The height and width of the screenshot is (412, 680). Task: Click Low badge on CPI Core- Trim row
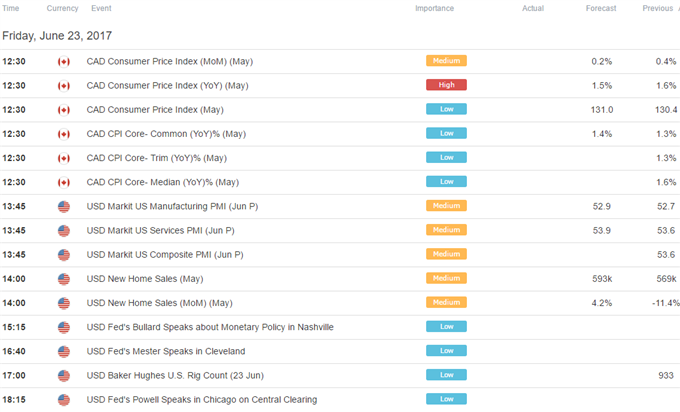[x=446, y=157]
